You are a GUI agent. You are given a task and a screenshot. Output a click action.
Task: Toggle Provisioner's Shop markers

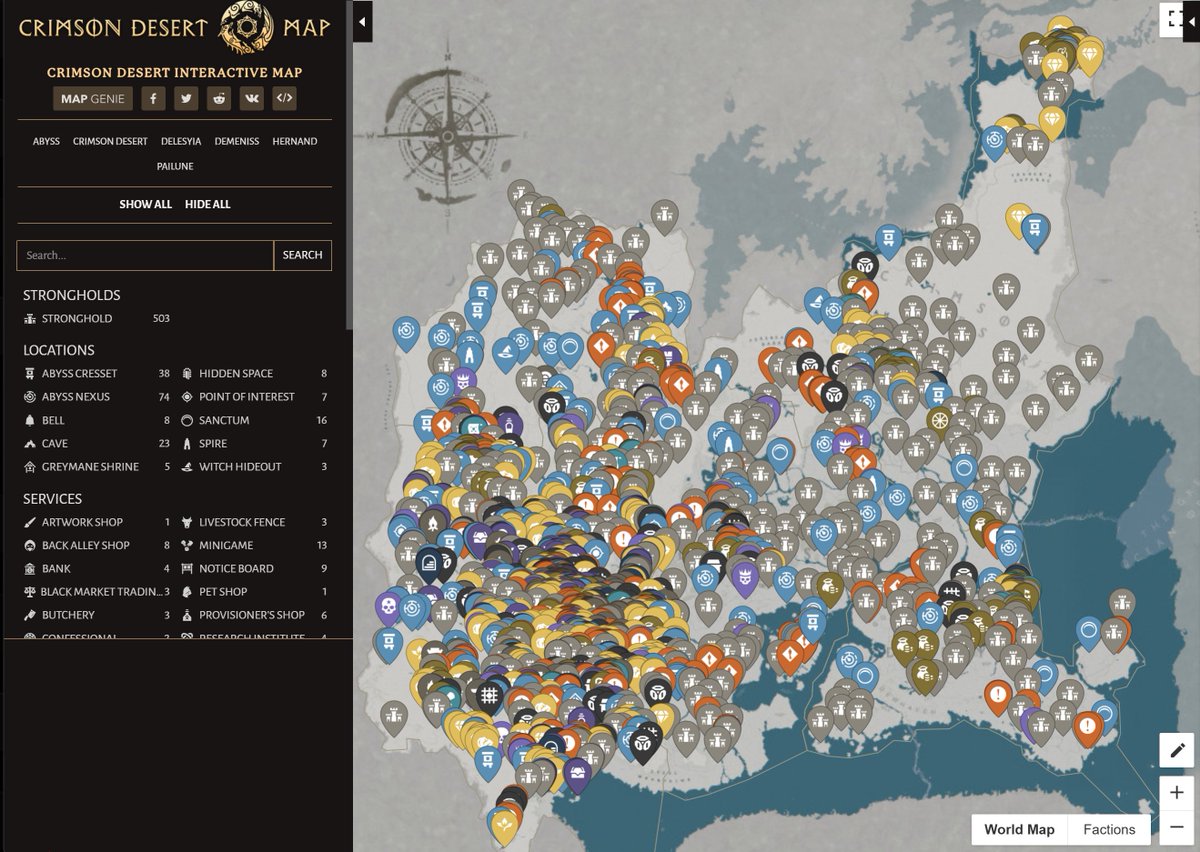[254, 615]
